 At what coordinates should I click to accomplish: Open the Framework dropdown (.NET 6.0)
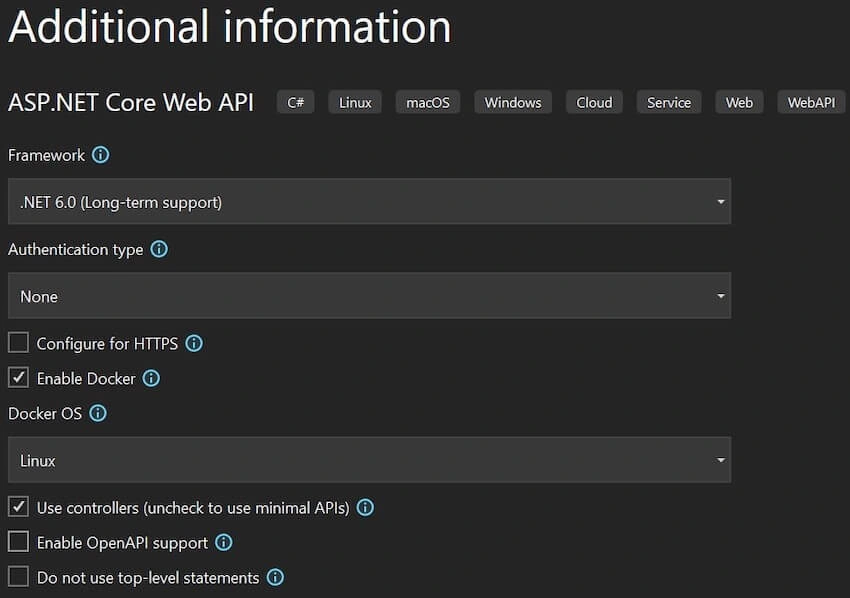click(x=369, y=202)
